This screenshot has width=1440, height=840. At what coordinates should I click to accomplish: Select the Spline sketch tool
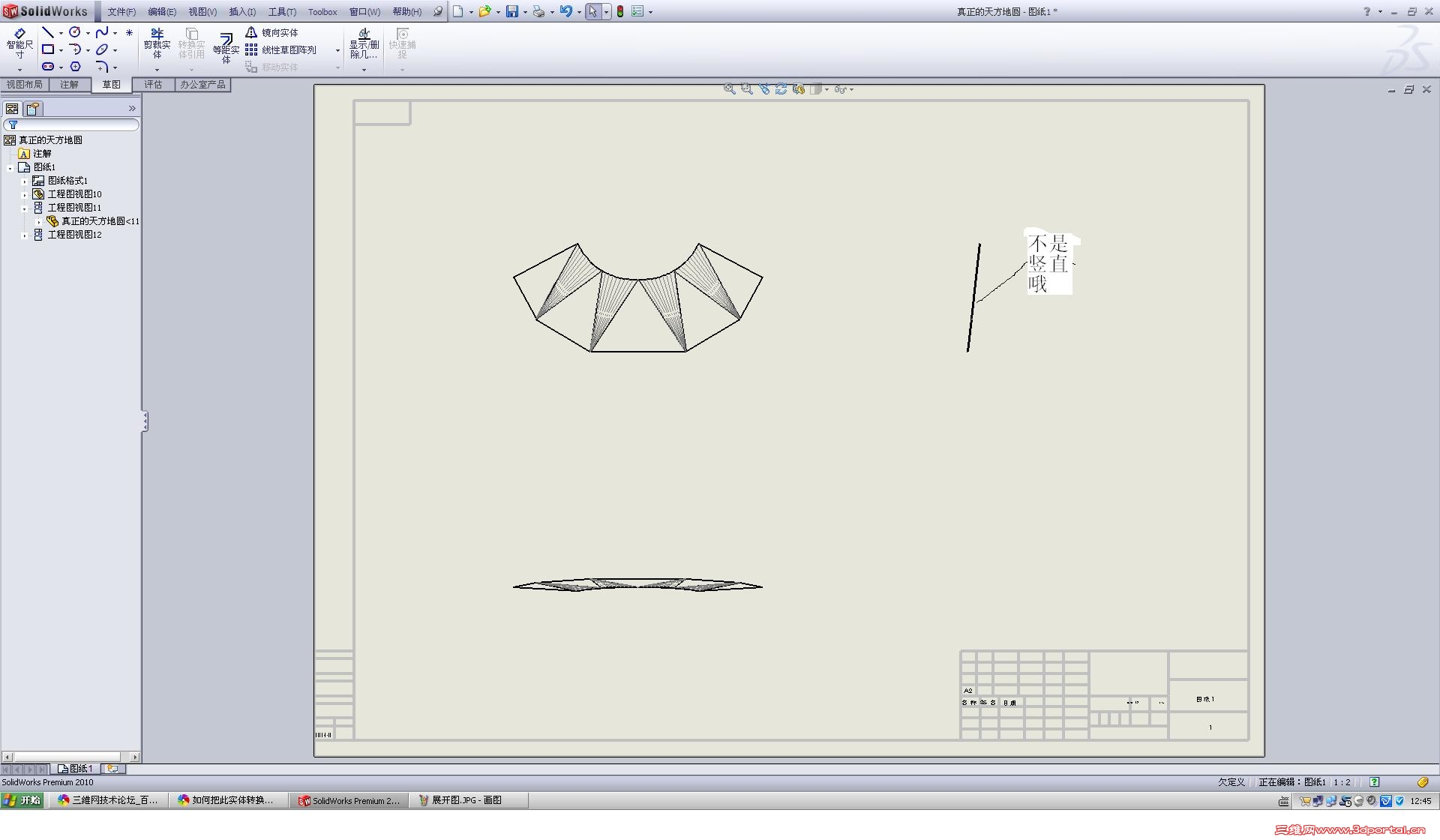click(x=102, y=32)
